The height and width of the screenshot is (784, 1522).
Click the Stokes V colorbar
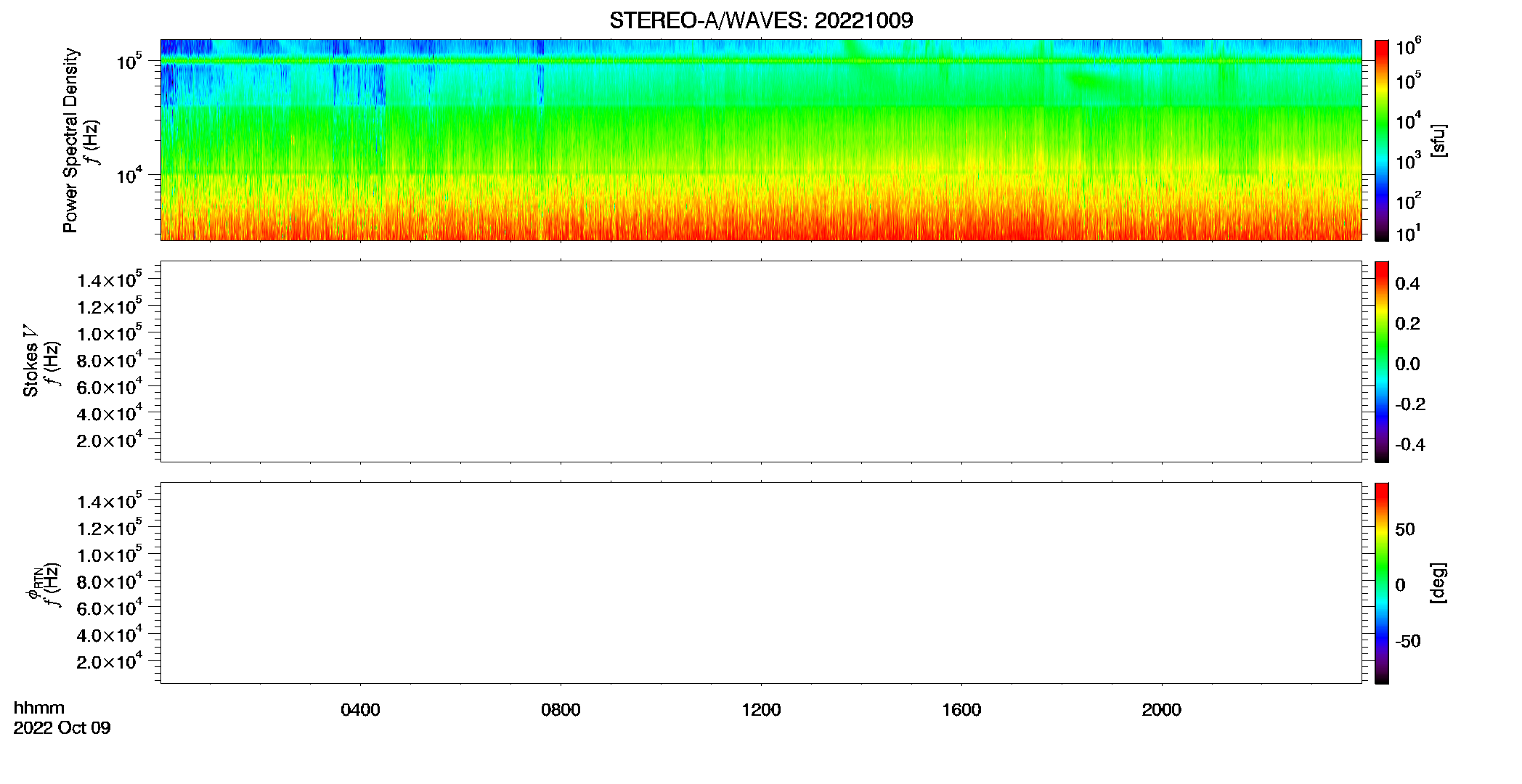pyautogui.click(x=1382, y=362)
